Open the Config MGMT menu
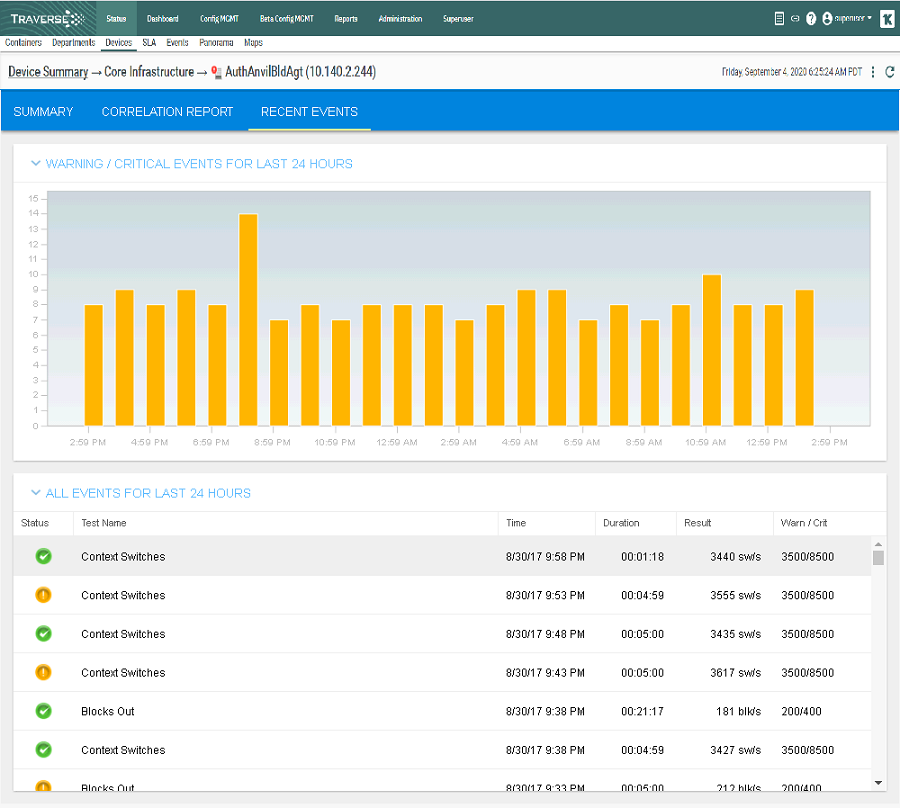Viewport: 900px width, 808px height. [219, 18]
